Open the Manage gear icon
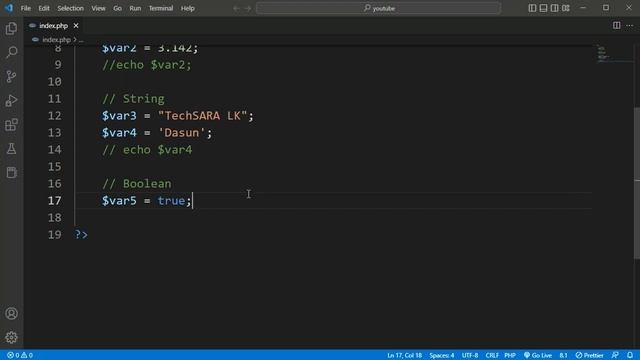 point(11,337)
